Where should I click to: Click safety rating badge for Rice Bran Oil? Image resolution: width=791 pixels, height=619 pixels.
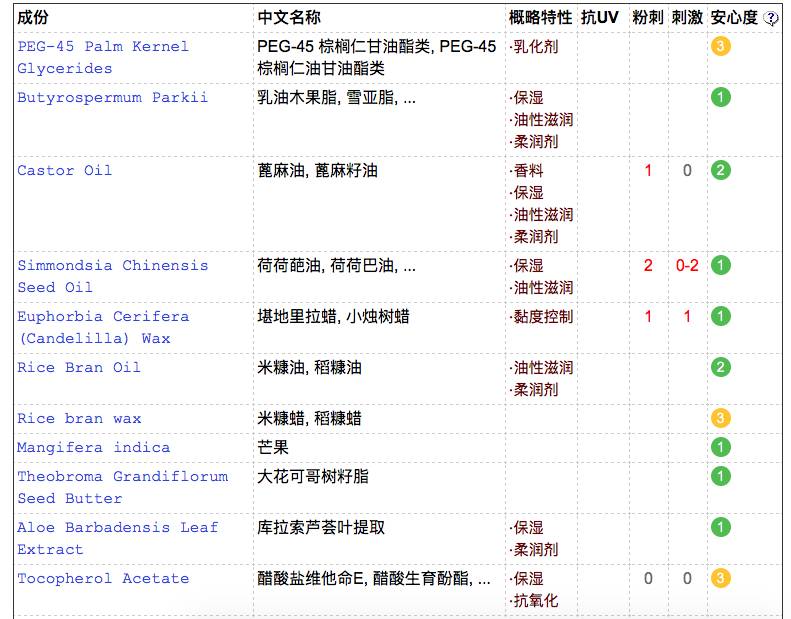coord(721,367)
